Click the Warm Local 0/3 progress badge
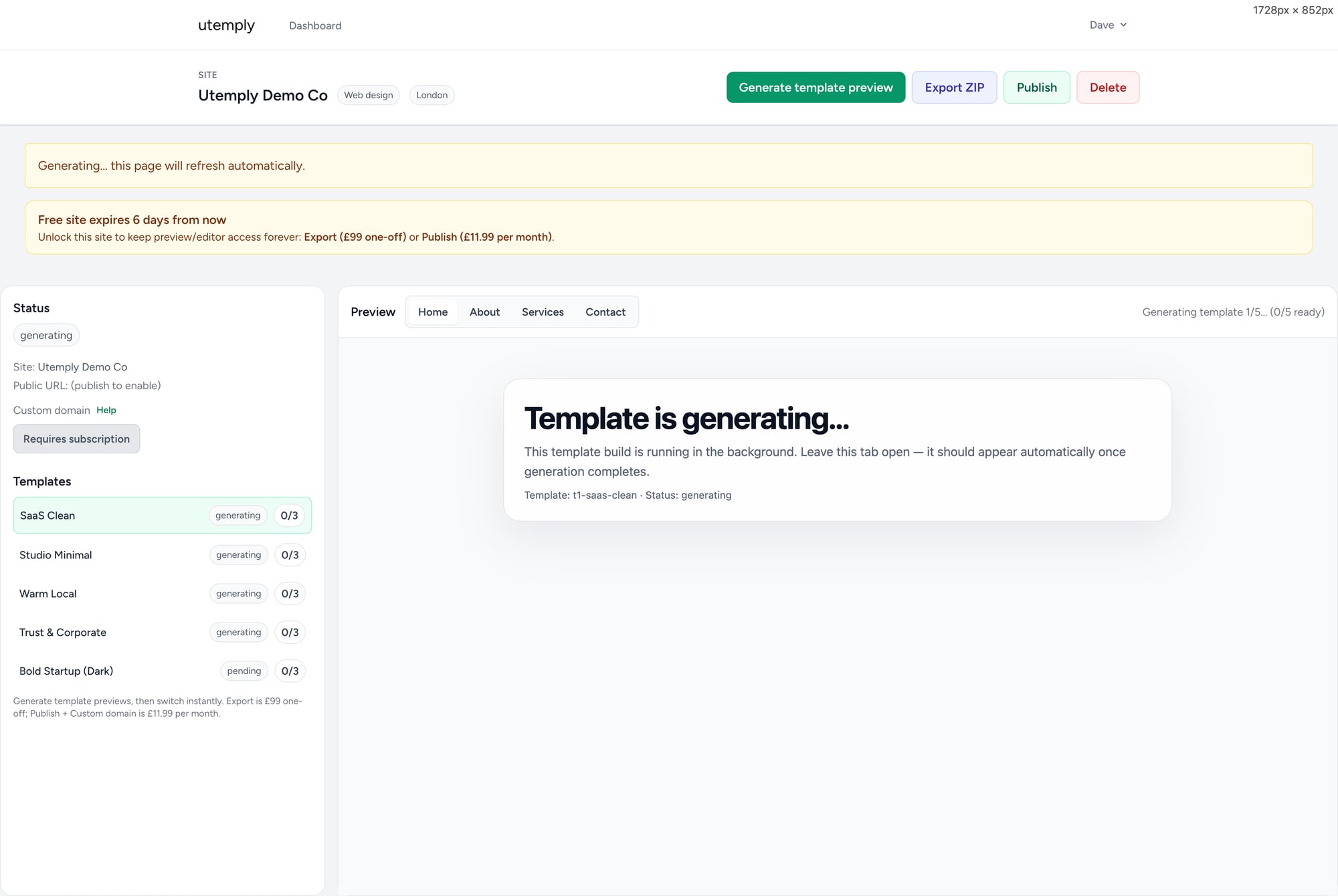This screenshot has height=896, width=1338. 290,593
